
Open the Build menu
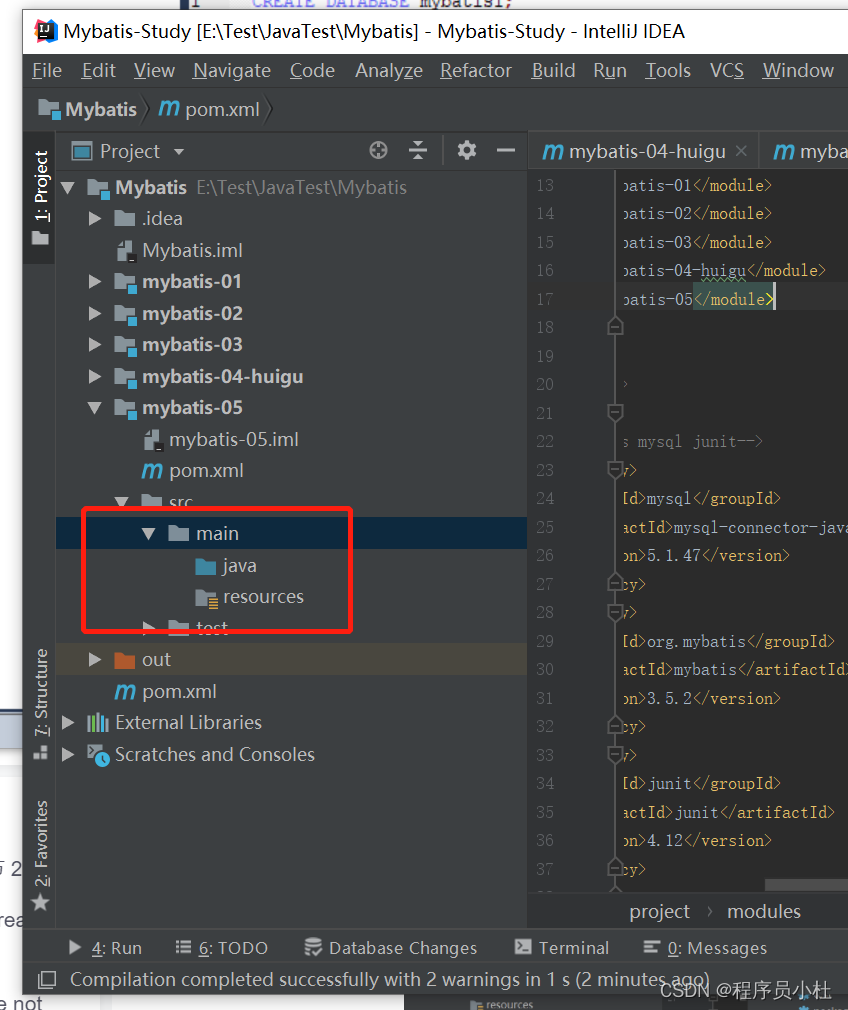click(x=553, y=70)
